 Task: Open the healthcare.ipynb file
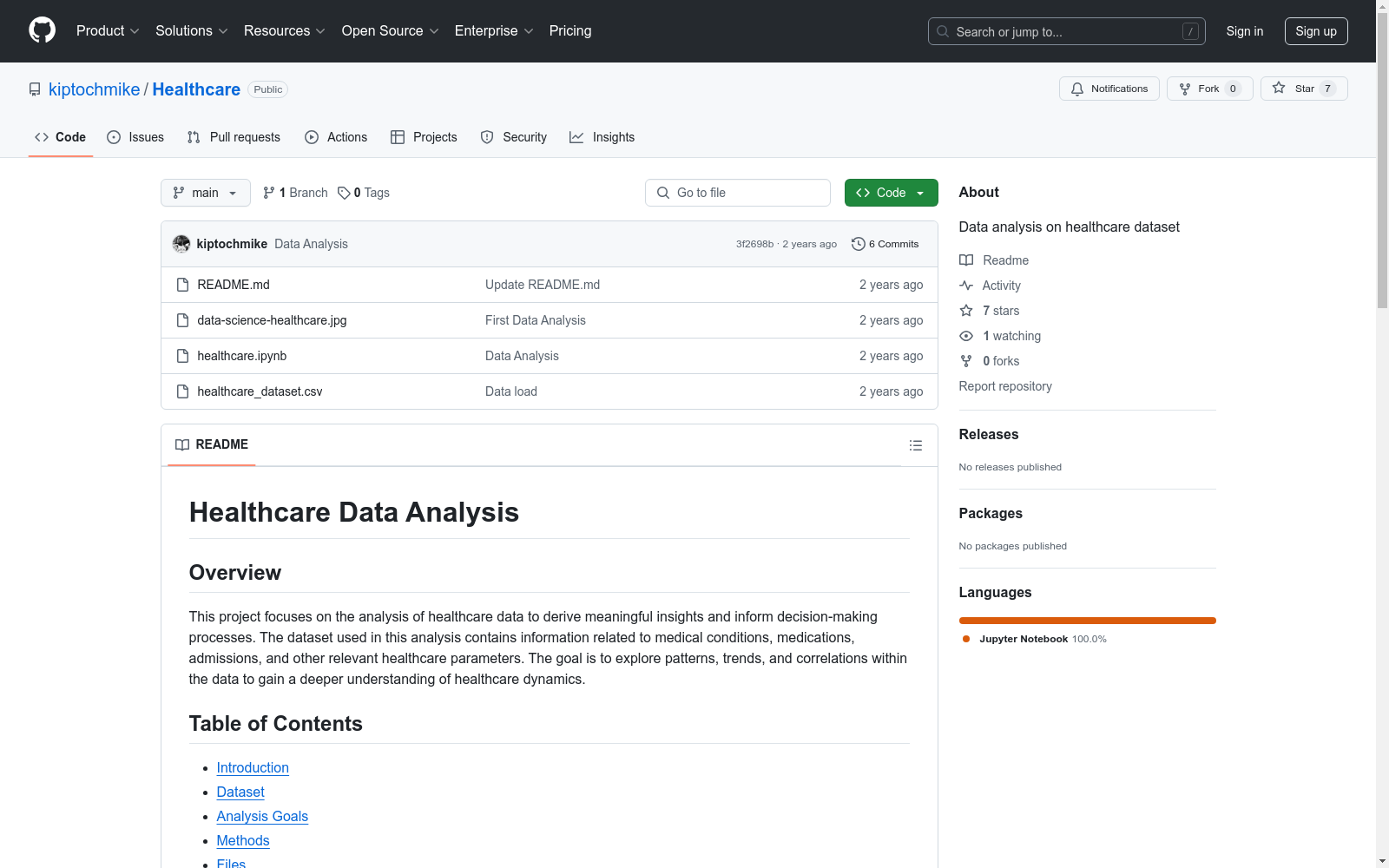click(242, 356)
